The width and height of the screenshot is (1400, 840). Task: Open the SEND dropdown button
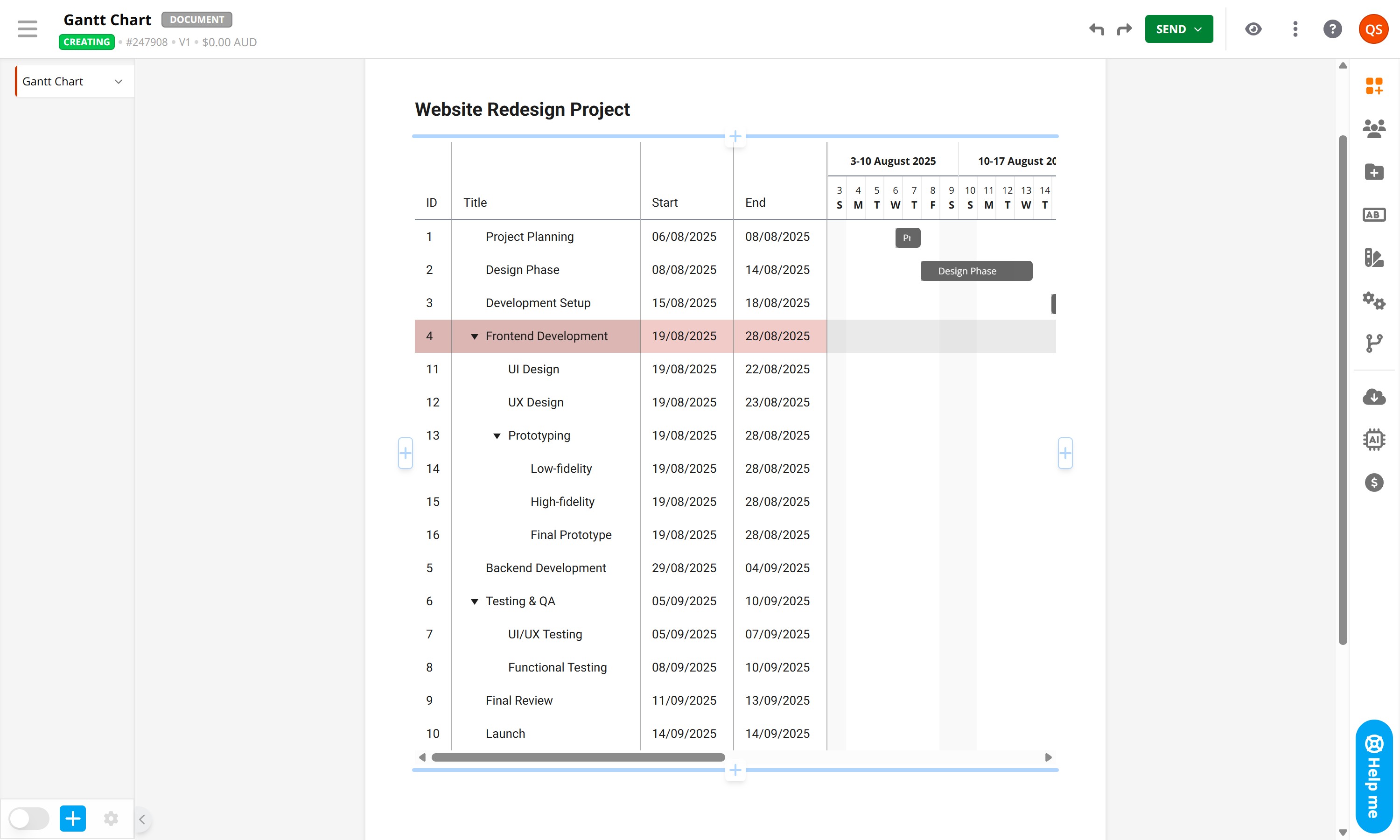[x=1178, y=29]
